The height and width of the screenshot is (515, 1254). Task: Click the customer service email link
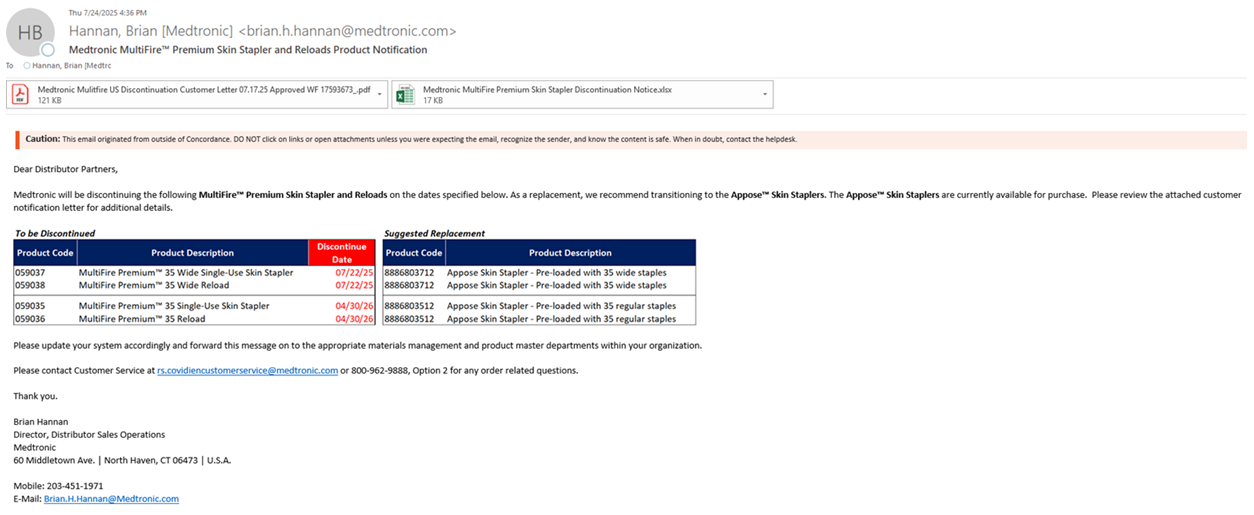[x=247, y=370]
